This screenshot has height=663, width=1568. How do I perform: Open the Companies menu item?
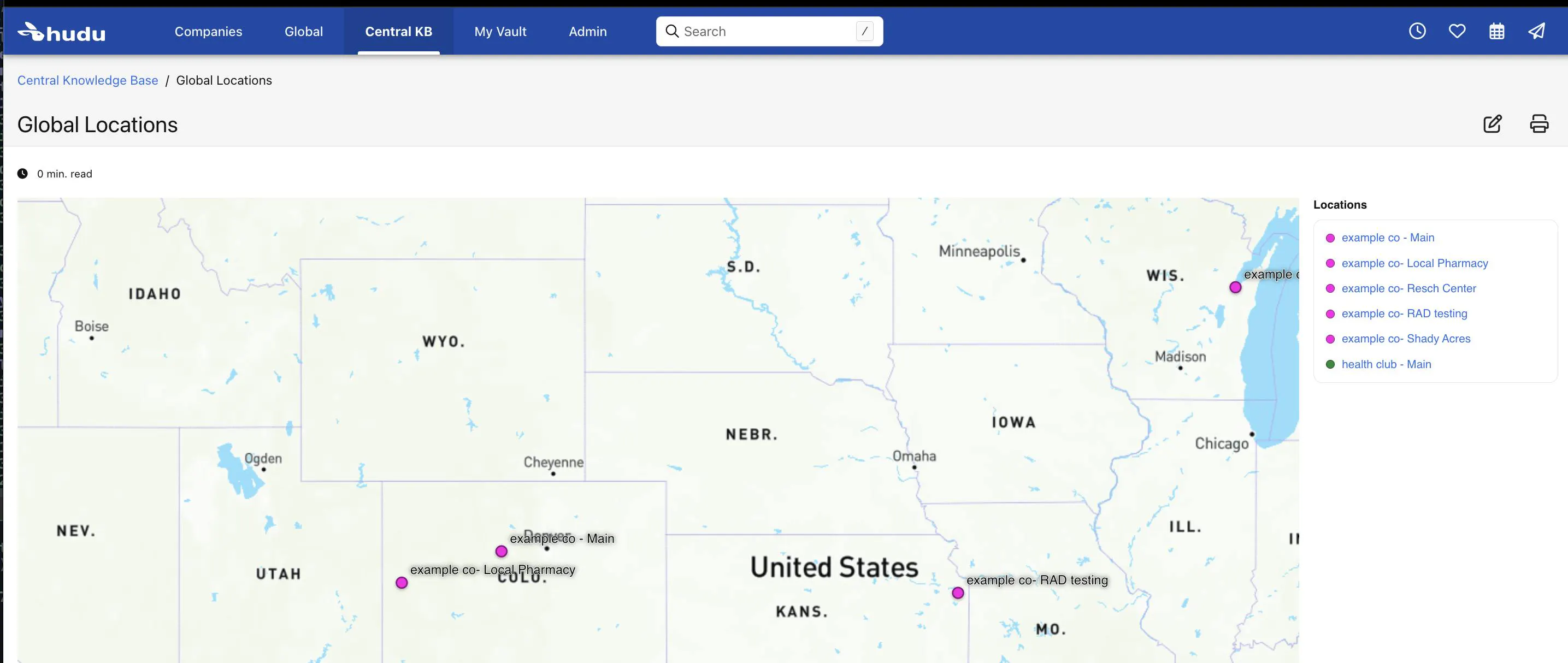(x=208, y=32)
